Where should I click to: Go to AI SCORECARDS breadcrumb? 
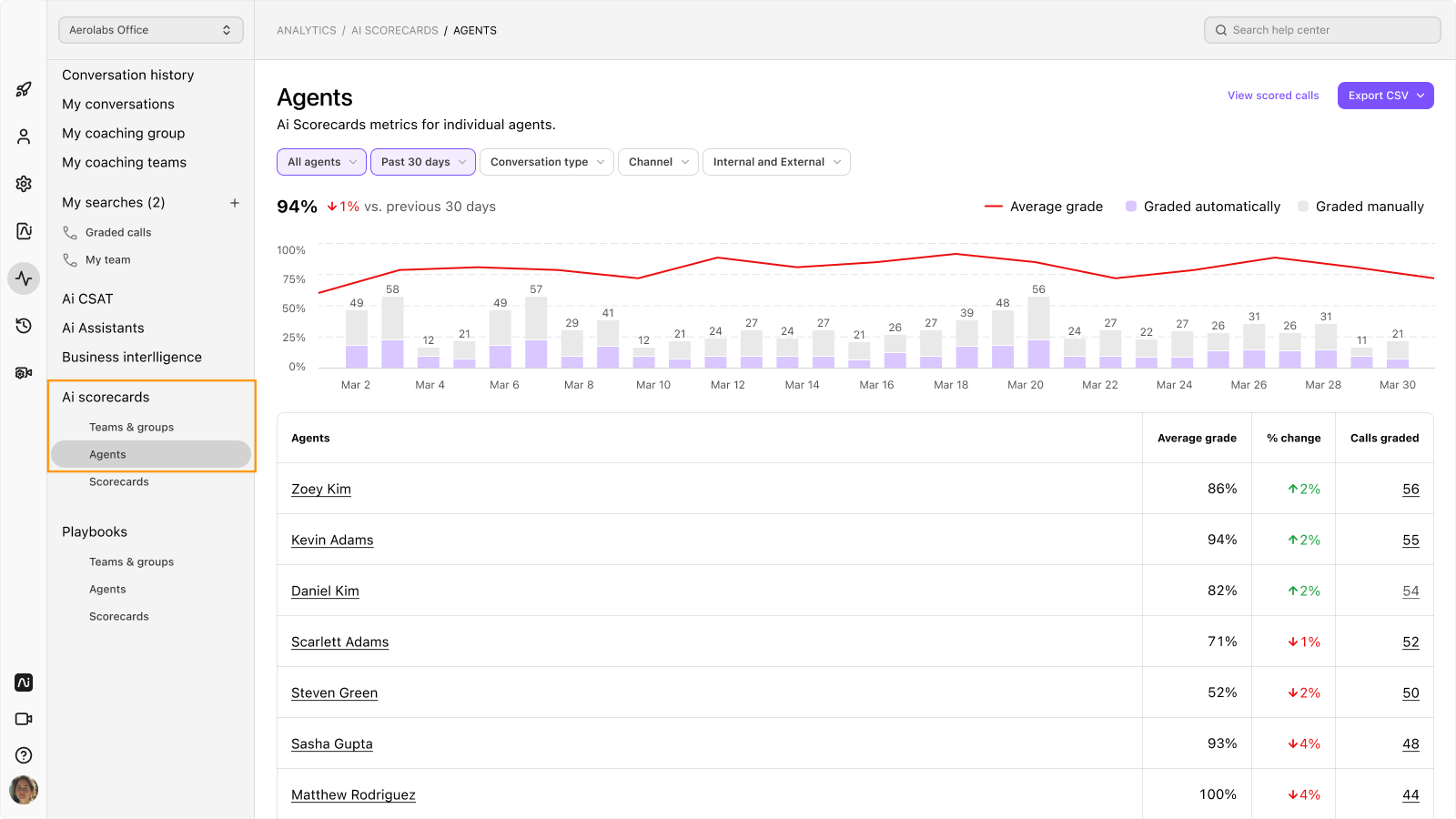(395, 30)
